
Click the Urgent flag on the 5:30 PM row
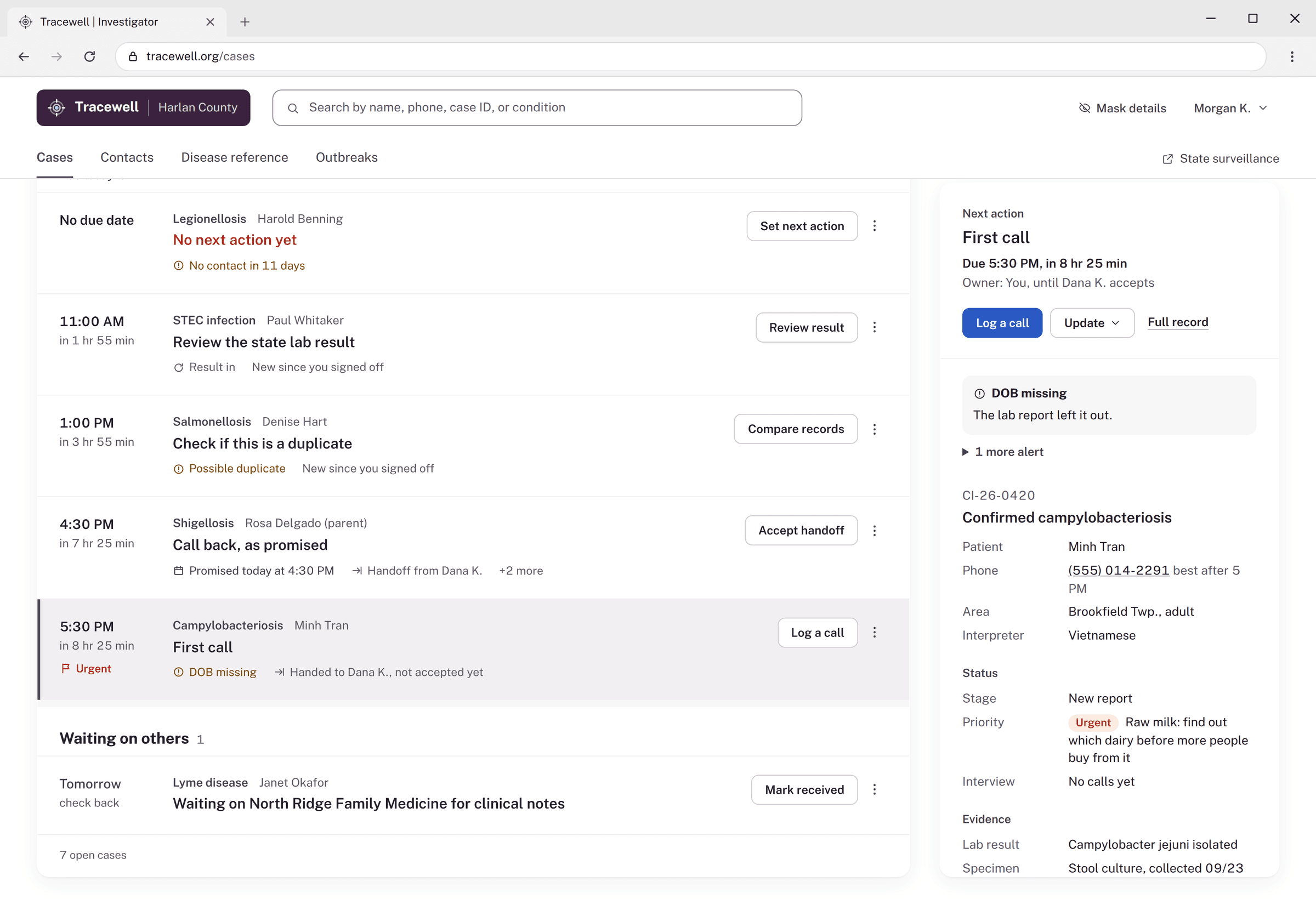click(86, 669)
